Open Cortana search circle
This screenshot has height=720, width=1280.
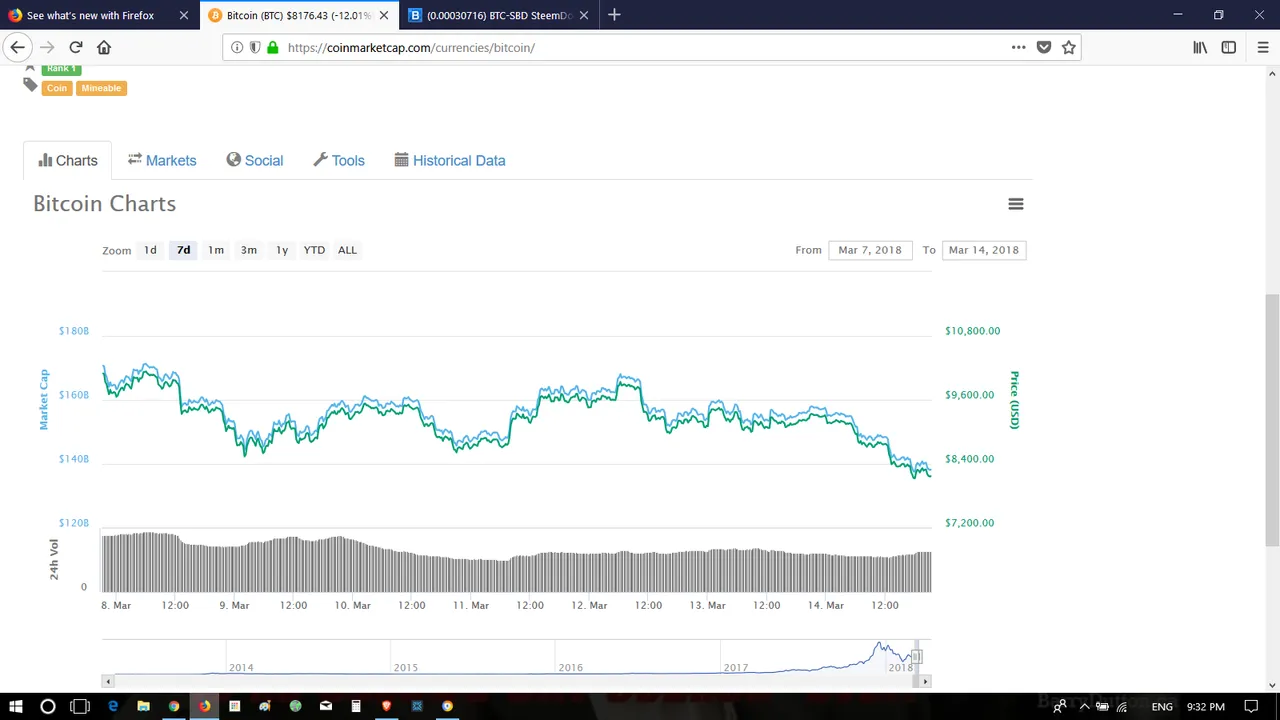[47, 706]
